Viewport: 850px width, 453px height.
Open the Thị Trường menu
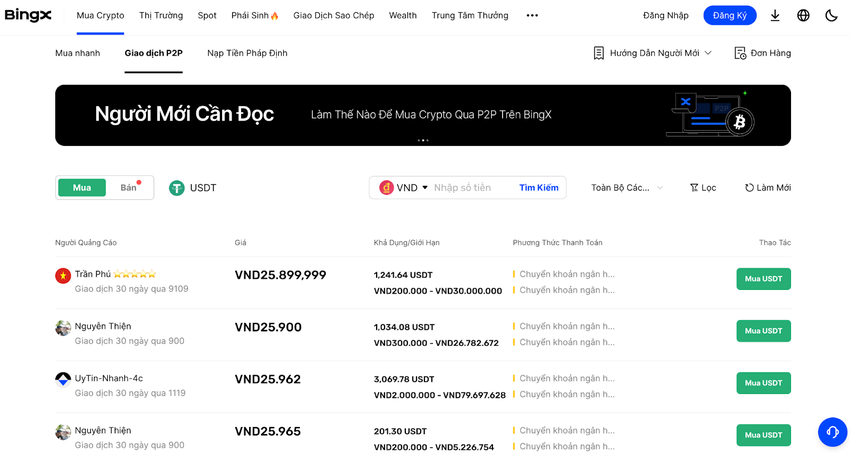point(161,15)
